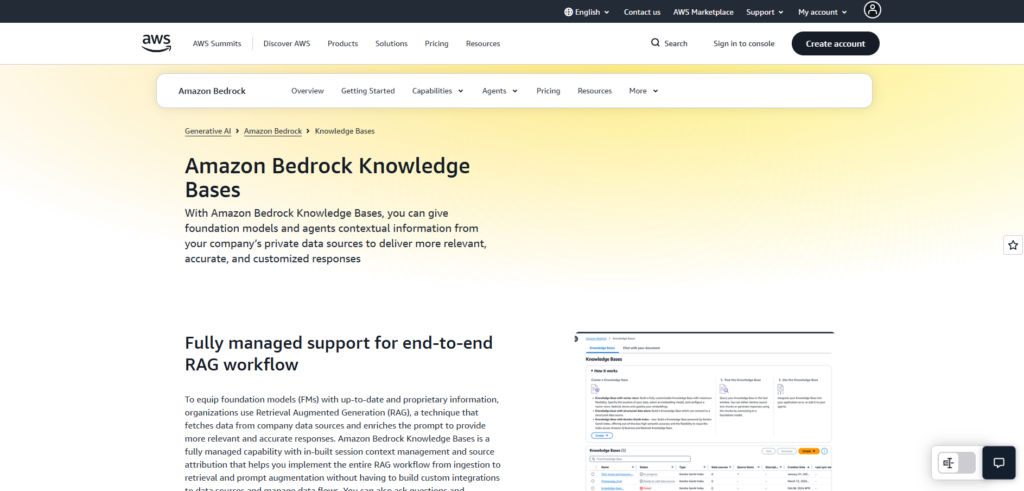Select the Bedrock Resources tab

pyautogui.click(x=594, y=91)
